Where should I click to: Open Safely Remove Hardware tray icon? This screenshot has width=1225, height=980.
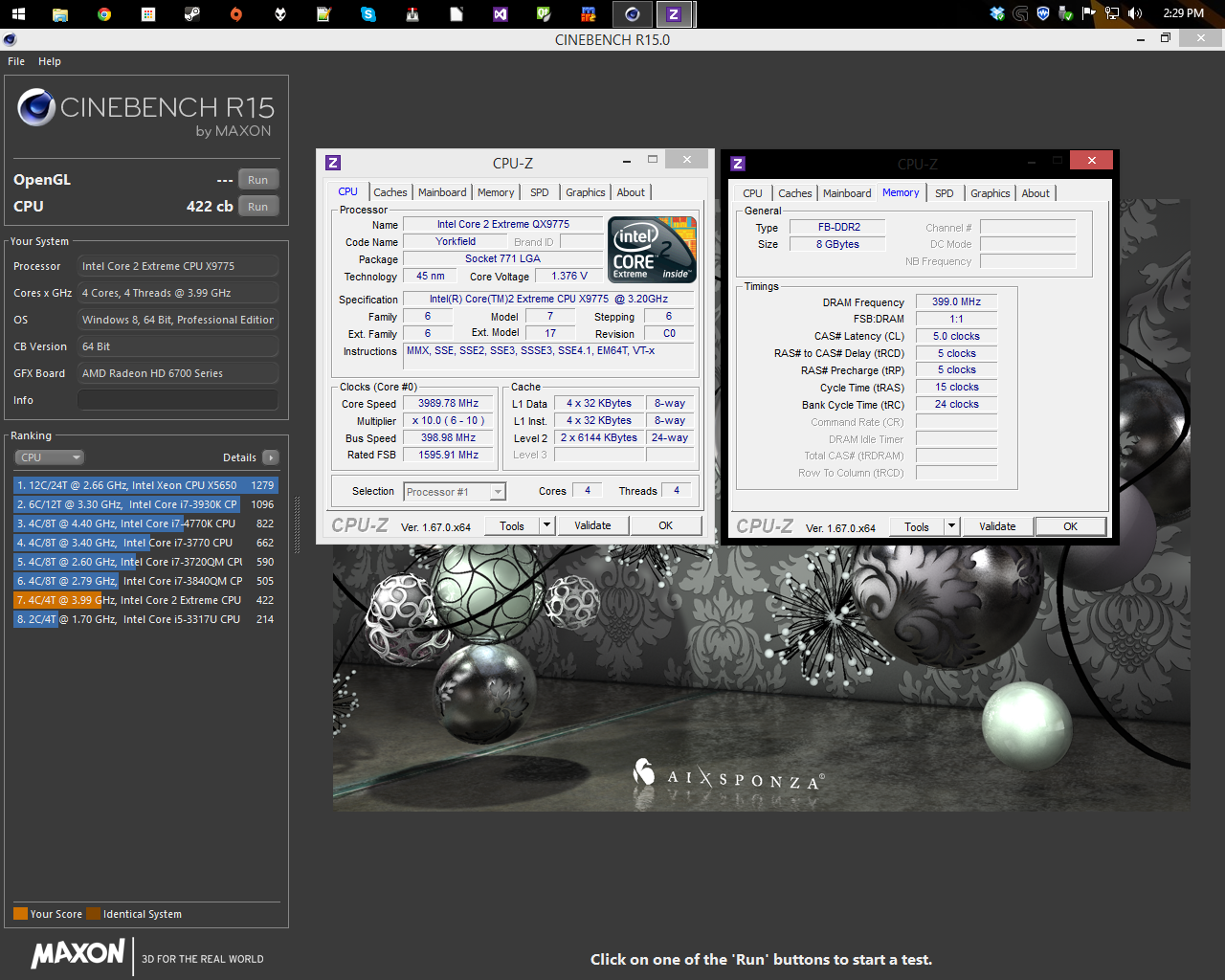click(x=1066, y=13)
